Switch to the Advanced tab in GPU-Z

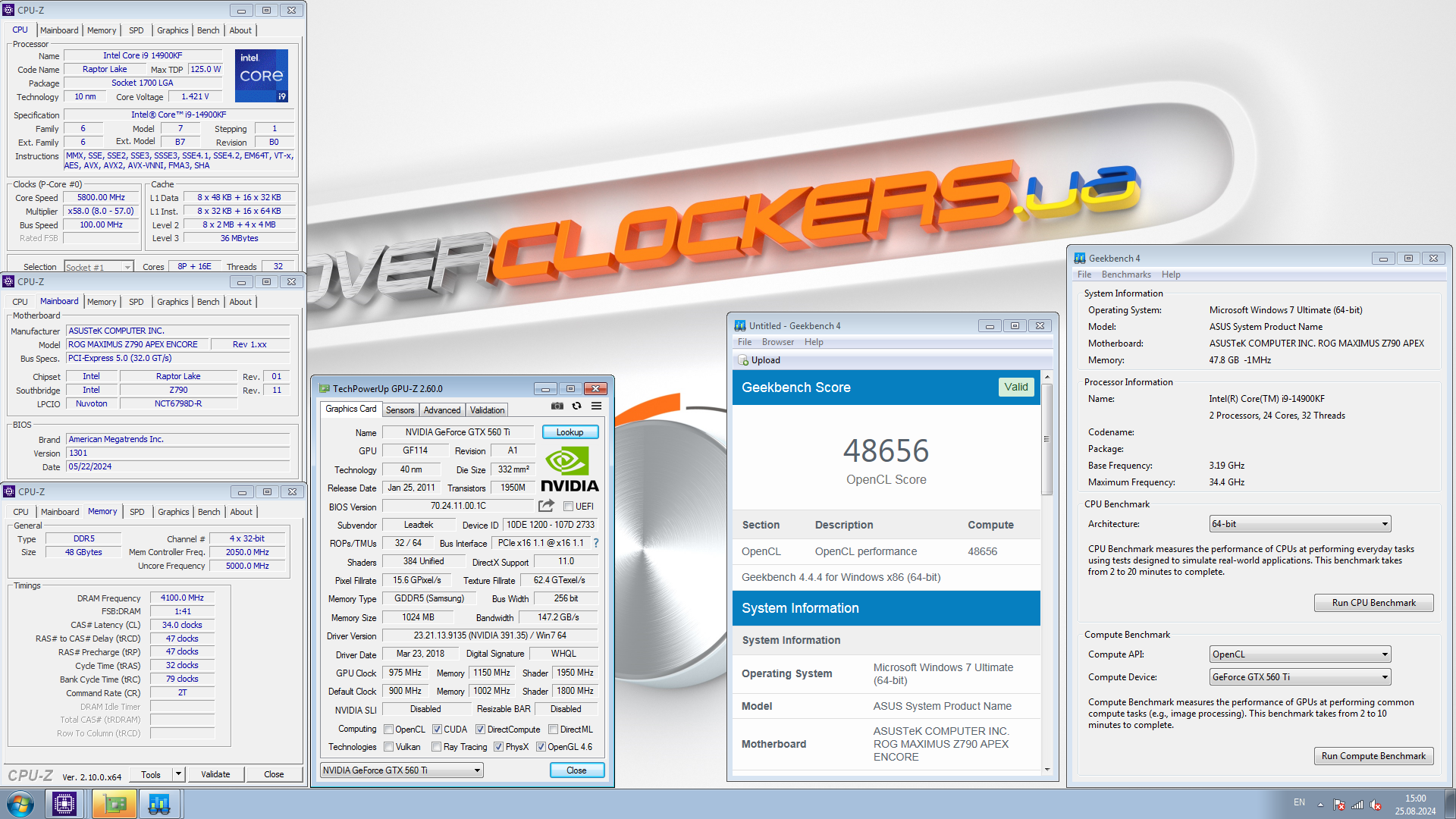[x=442, y=410]
